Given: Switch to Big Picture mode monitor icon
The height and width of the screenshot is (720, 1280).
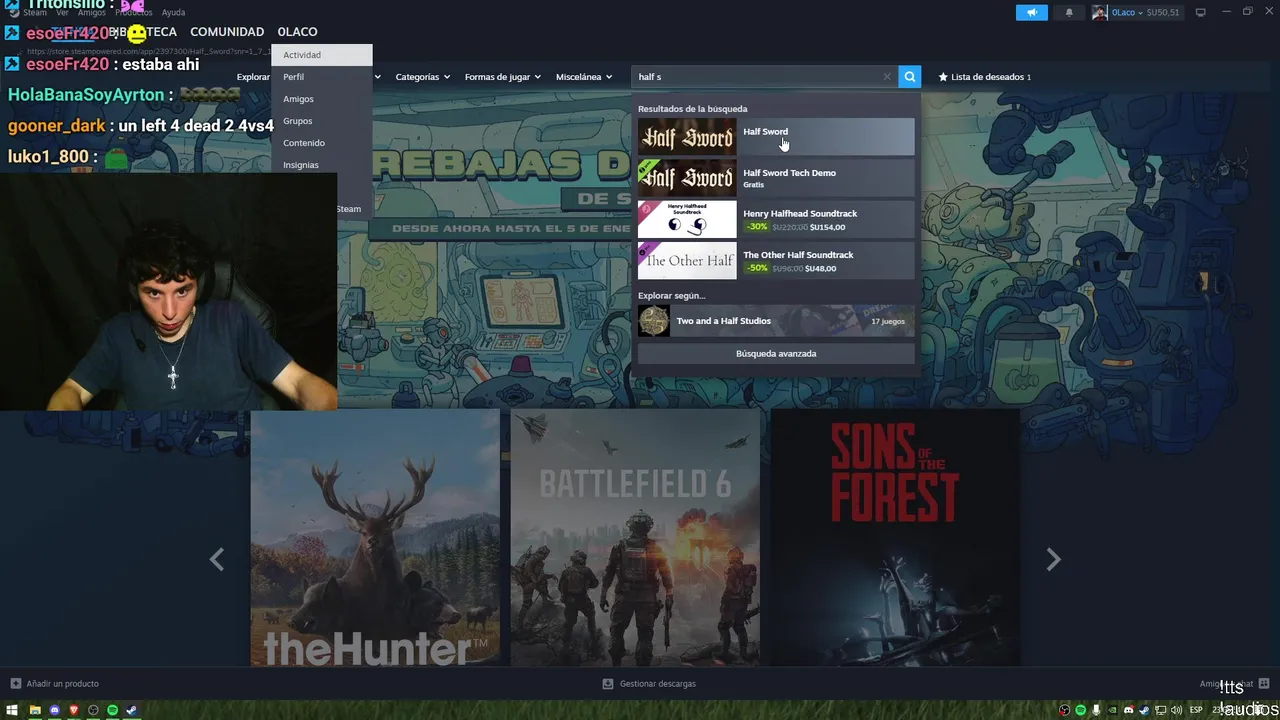Looking at the screenshot, I should click(x=1200, y=12).
